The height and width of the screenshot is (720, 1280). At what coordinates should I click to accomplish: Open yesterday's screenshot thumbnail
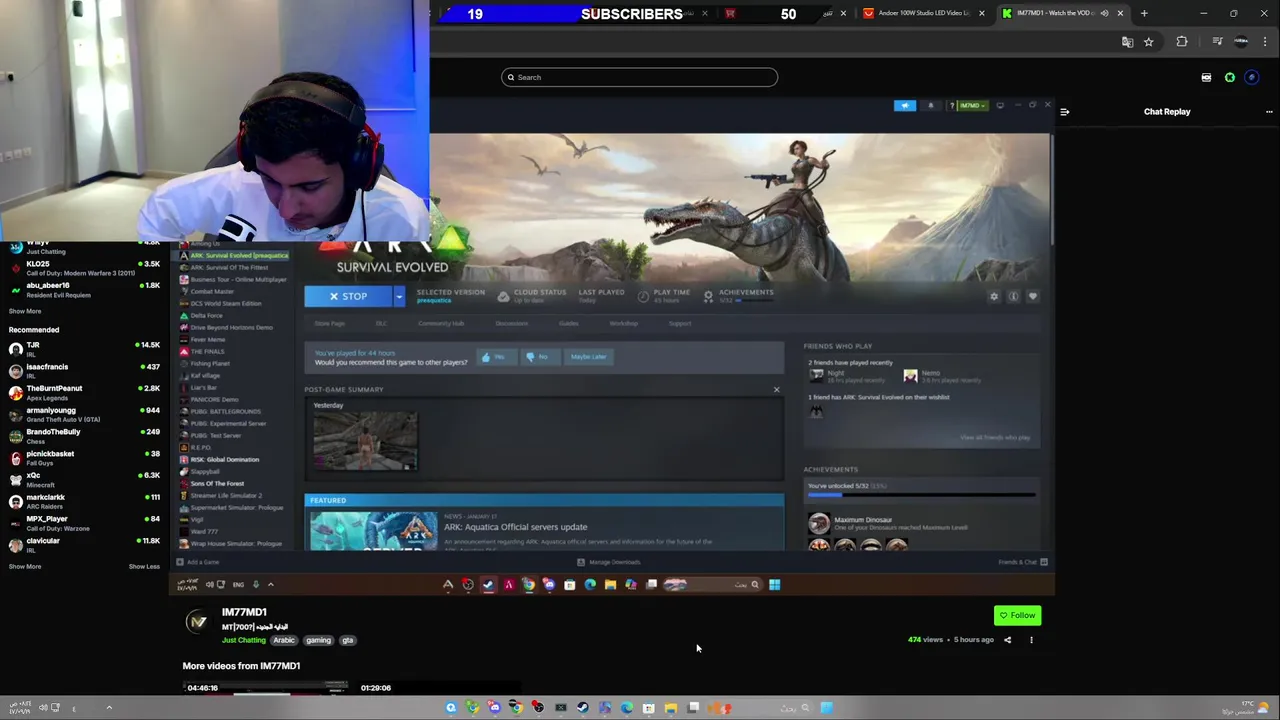(x=365, y=441)
